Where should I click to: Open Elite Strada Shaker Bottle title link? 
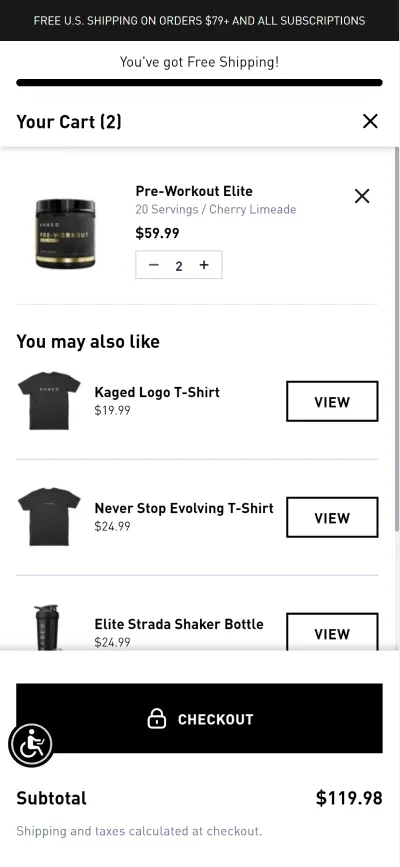click(x=179, y=624)
